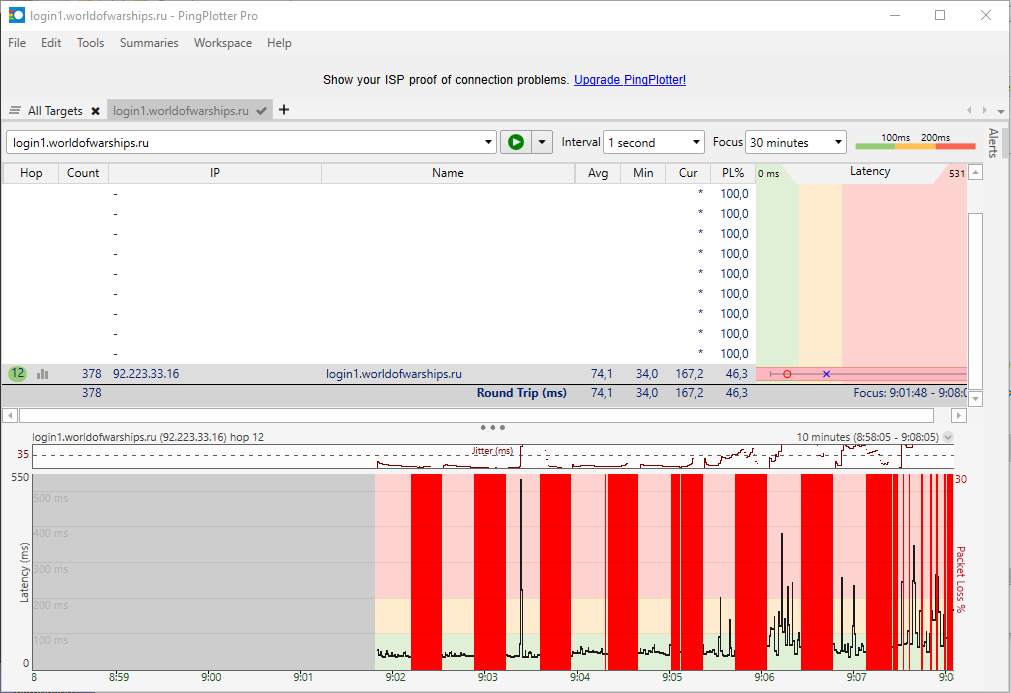This screenshot has height=693, width=1011.
Task: Click the PL% column header
Action: [733, 173]
